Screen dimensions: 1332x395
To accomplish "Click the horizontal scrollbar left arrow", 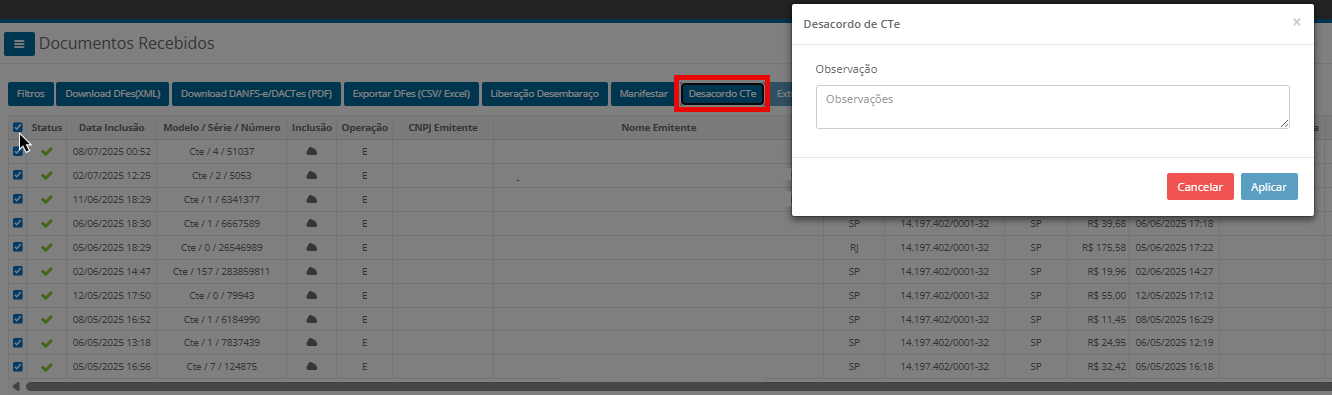I will click(x=15, y=386).
